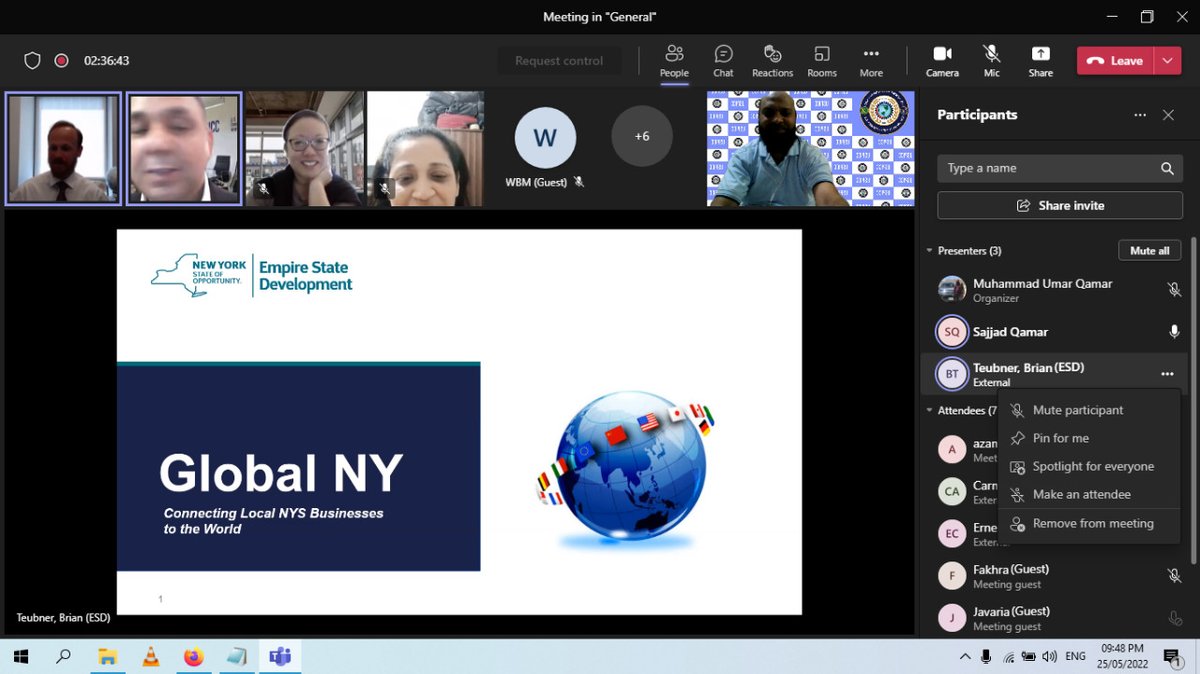Screen dimensions: 1200x674
Task: Show the +6 additional participants
Action: (x=641, y=136)
